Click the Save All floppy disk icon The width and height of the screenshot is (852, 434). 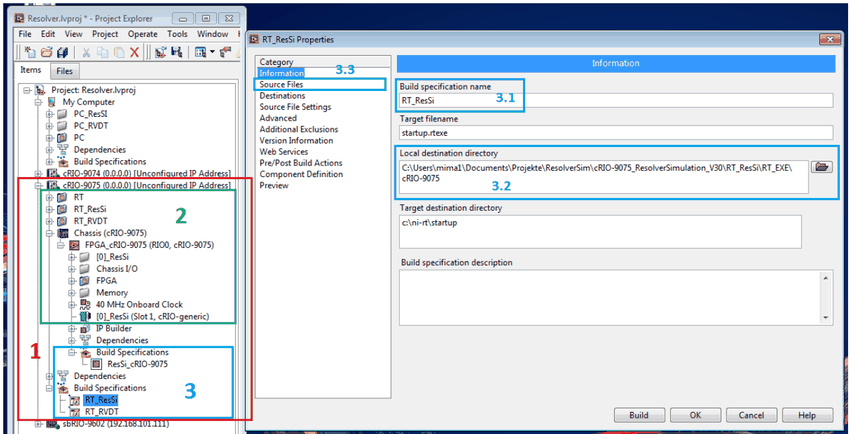(62, 52)
